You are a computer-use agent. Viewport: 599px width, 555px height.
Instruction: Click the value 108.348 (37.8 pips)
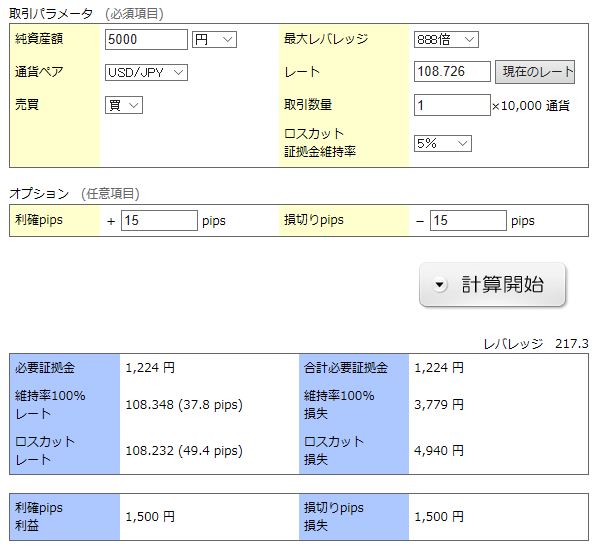coord(184,405)
